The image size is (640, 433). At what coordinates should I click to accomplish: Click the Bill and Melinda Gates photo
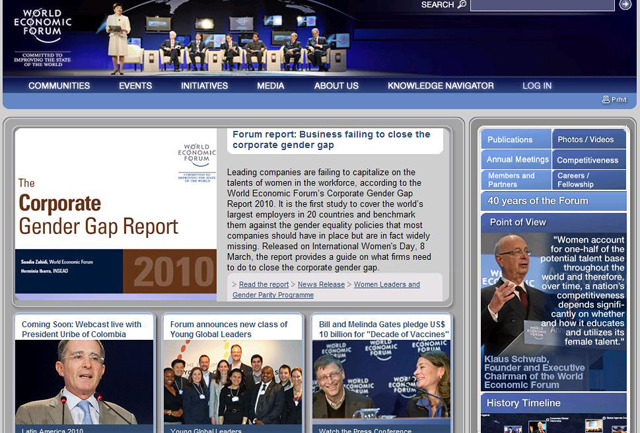coord(381,380)
